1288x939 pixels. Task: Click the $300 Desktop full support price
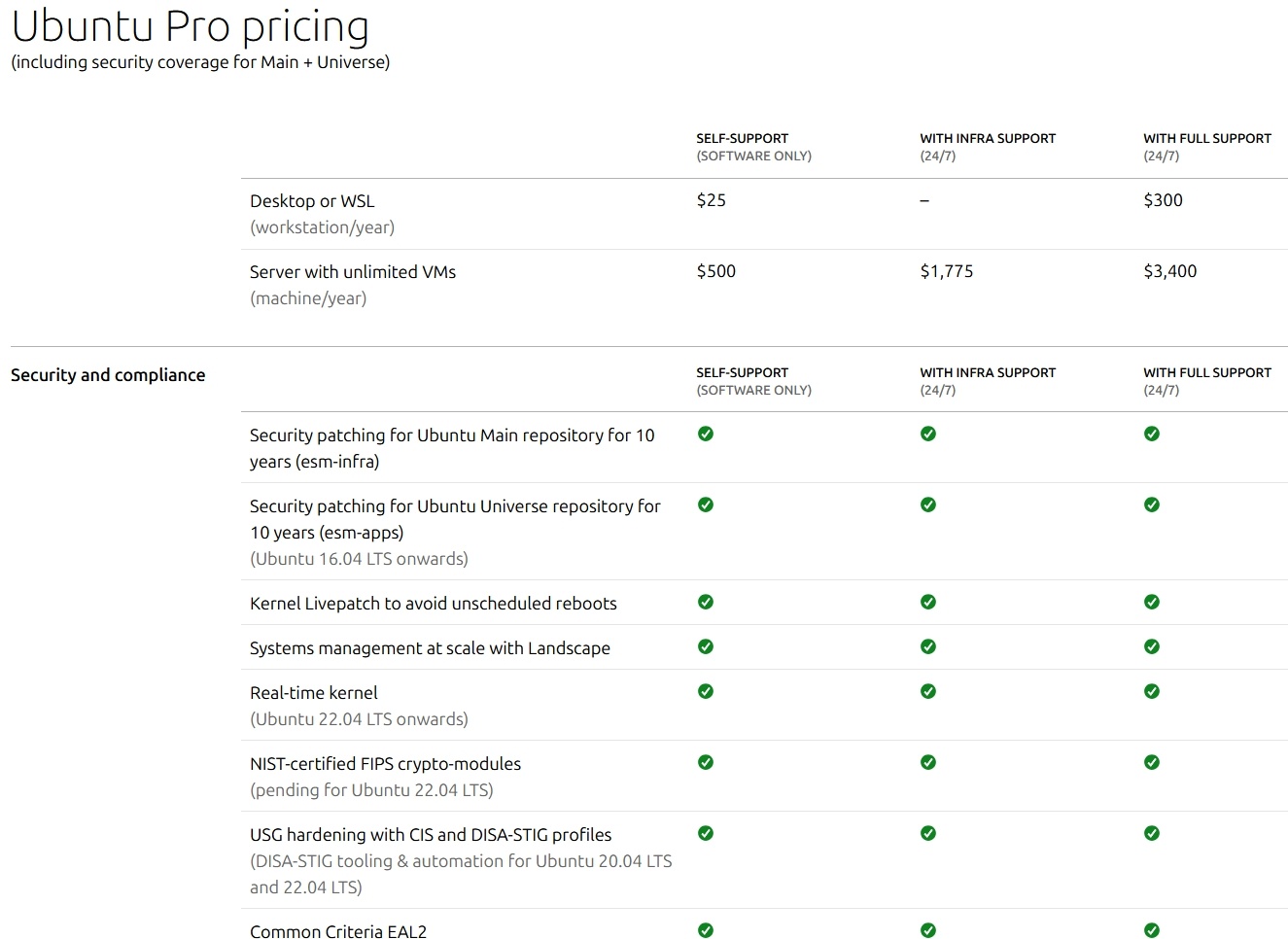1164,200
